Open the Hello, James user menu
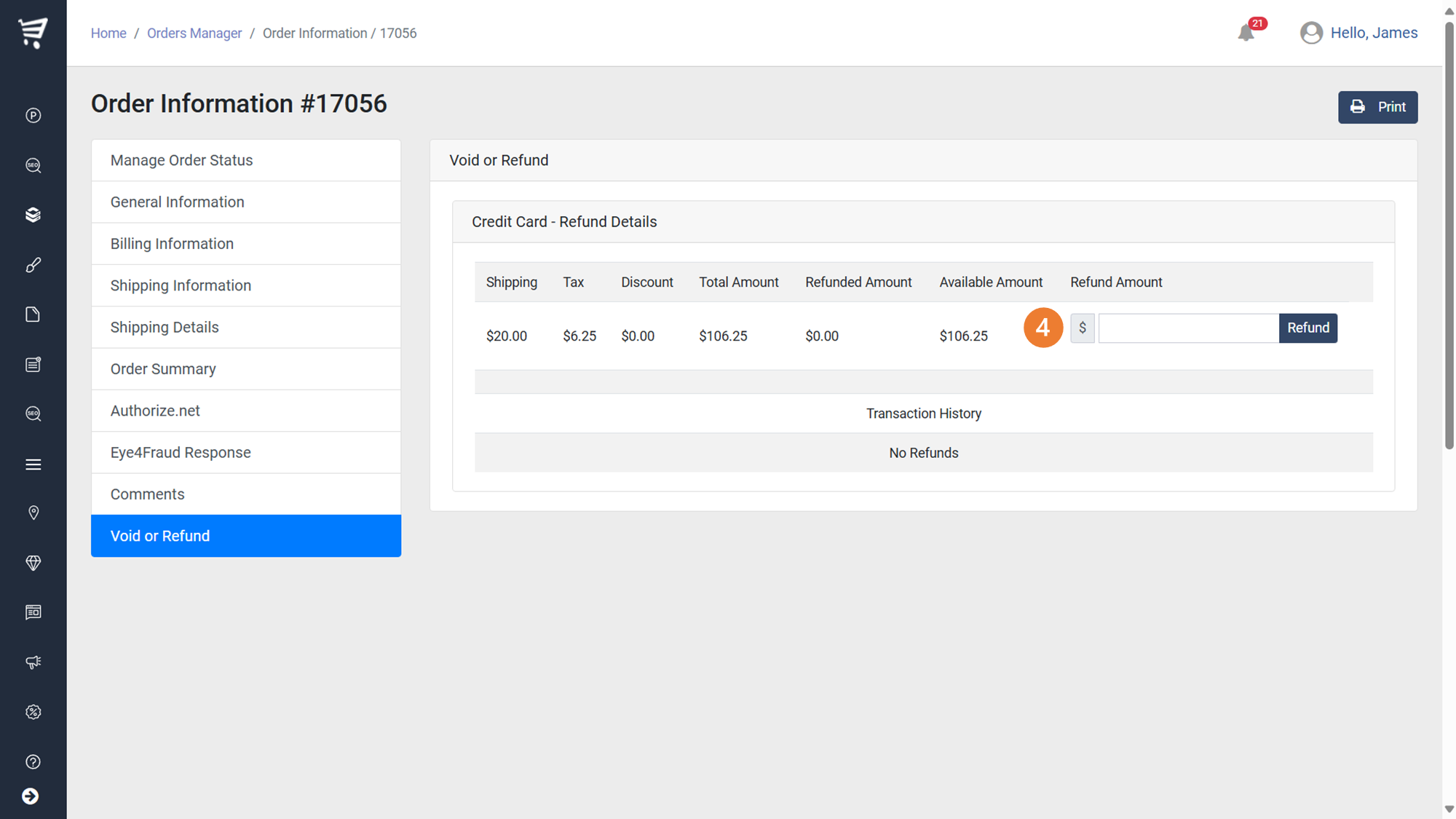 click(x=1358, y=33)
